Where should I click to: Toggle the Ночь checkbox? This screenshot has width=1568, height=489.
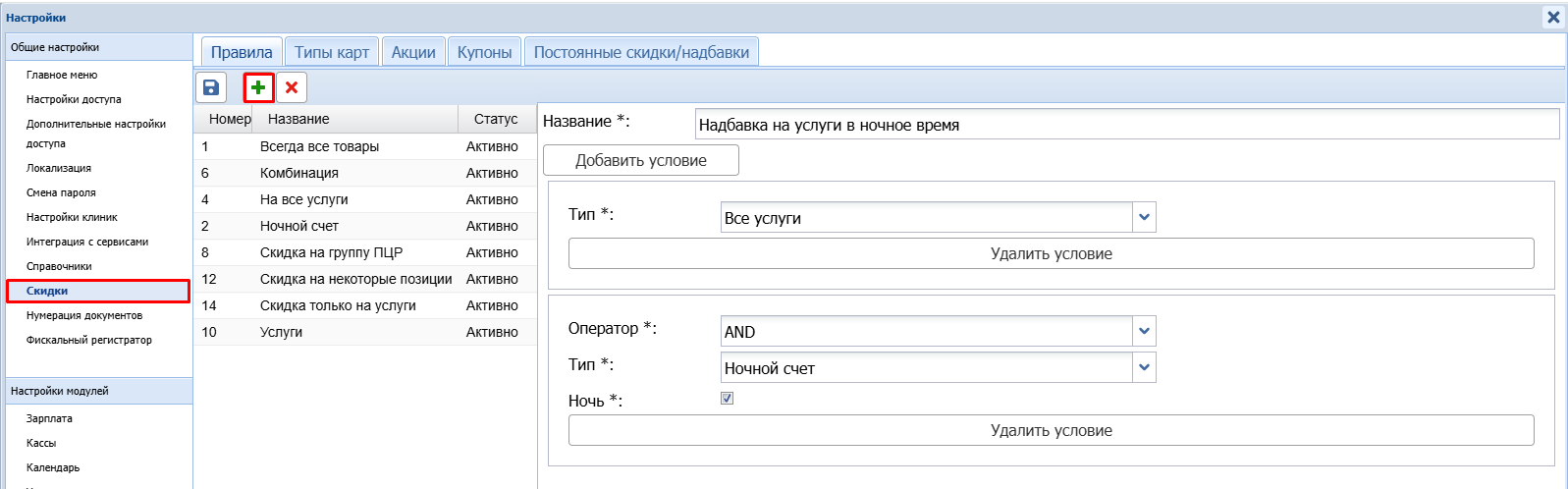[x=727, y=399]
